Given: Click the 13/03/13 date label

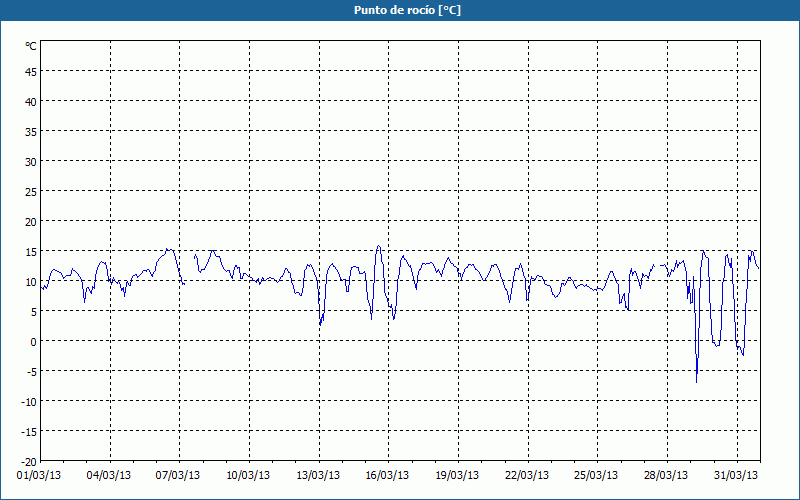Looking at the screenshot, I should [318, 476].
